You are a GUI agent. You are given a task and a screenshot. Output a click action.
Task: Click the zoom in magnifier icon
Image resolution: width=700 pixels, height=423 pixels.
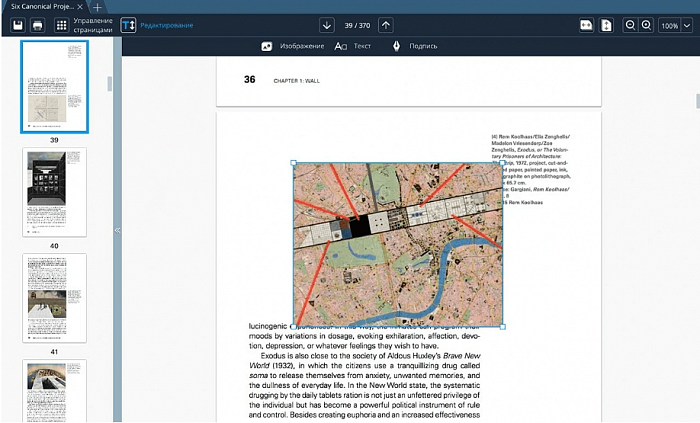(647, 25)
